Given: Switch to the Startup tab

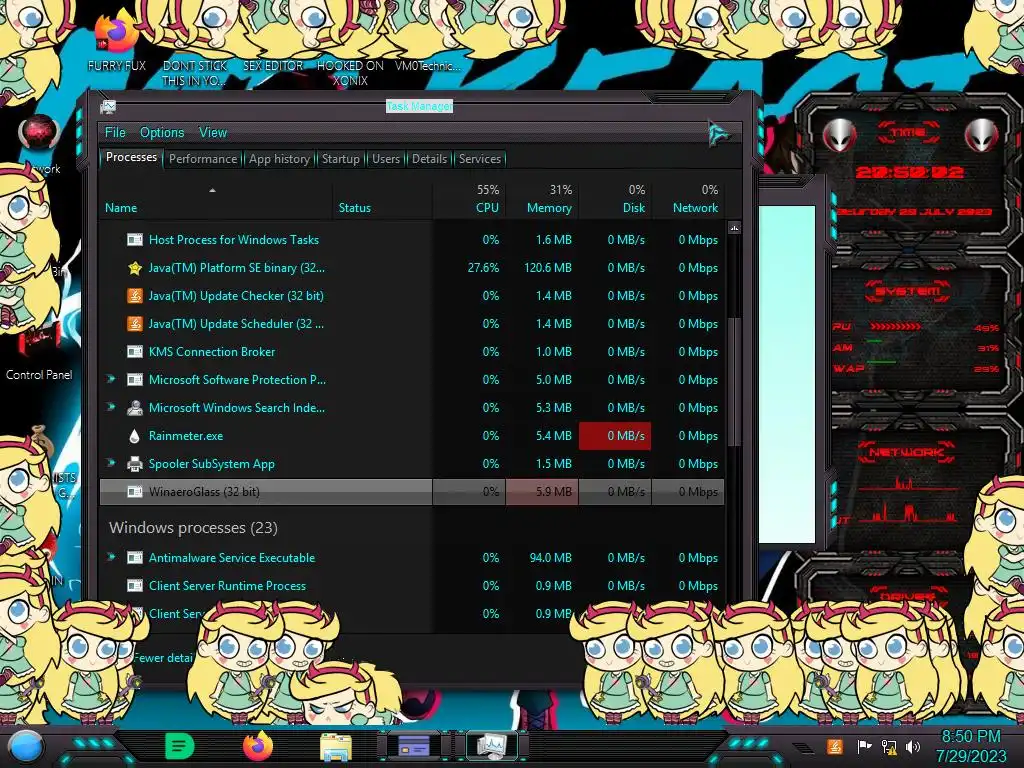Looking at the screenshot, I should 340,159.
